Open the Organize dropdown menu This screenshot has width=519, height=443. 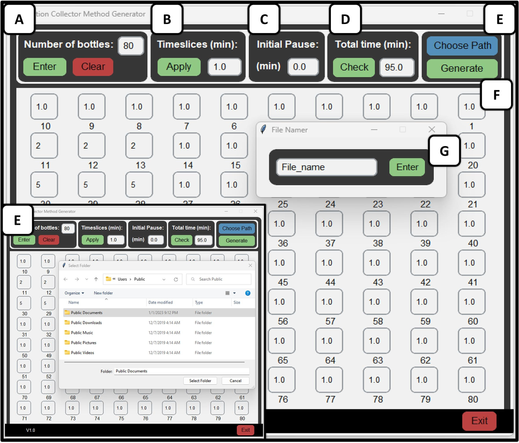[x=74, y=293]
